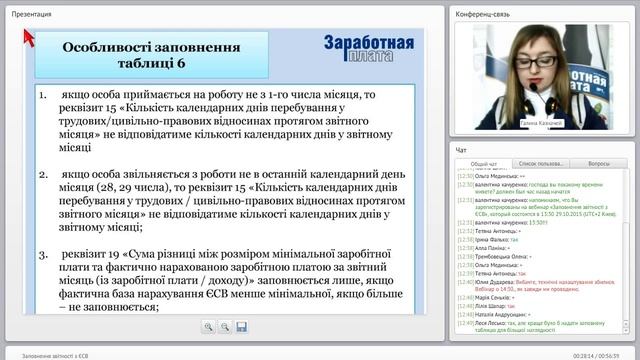Click the Галина Казначей name label on video
This screenshot has width=640, height=360.
point(542,123)
